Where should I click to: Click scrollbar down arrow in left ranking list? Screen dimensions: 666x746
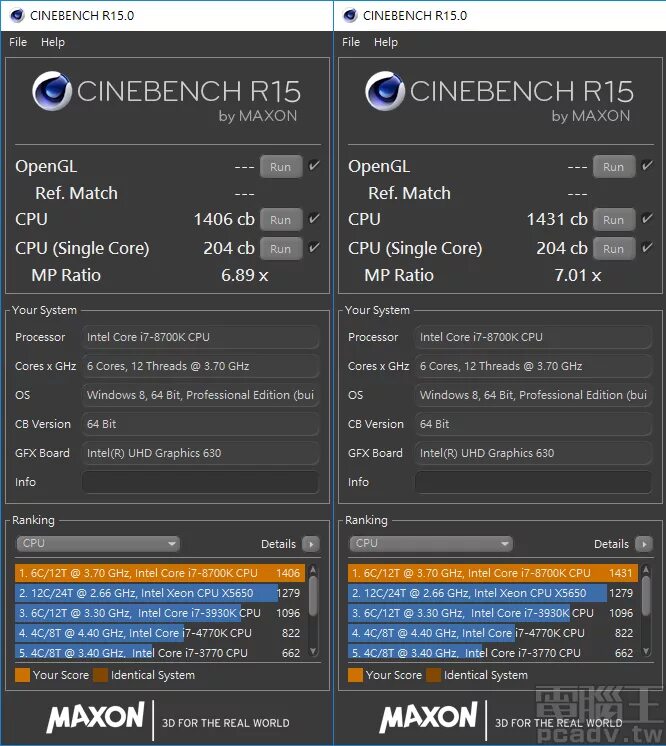[x=313, y=651]
